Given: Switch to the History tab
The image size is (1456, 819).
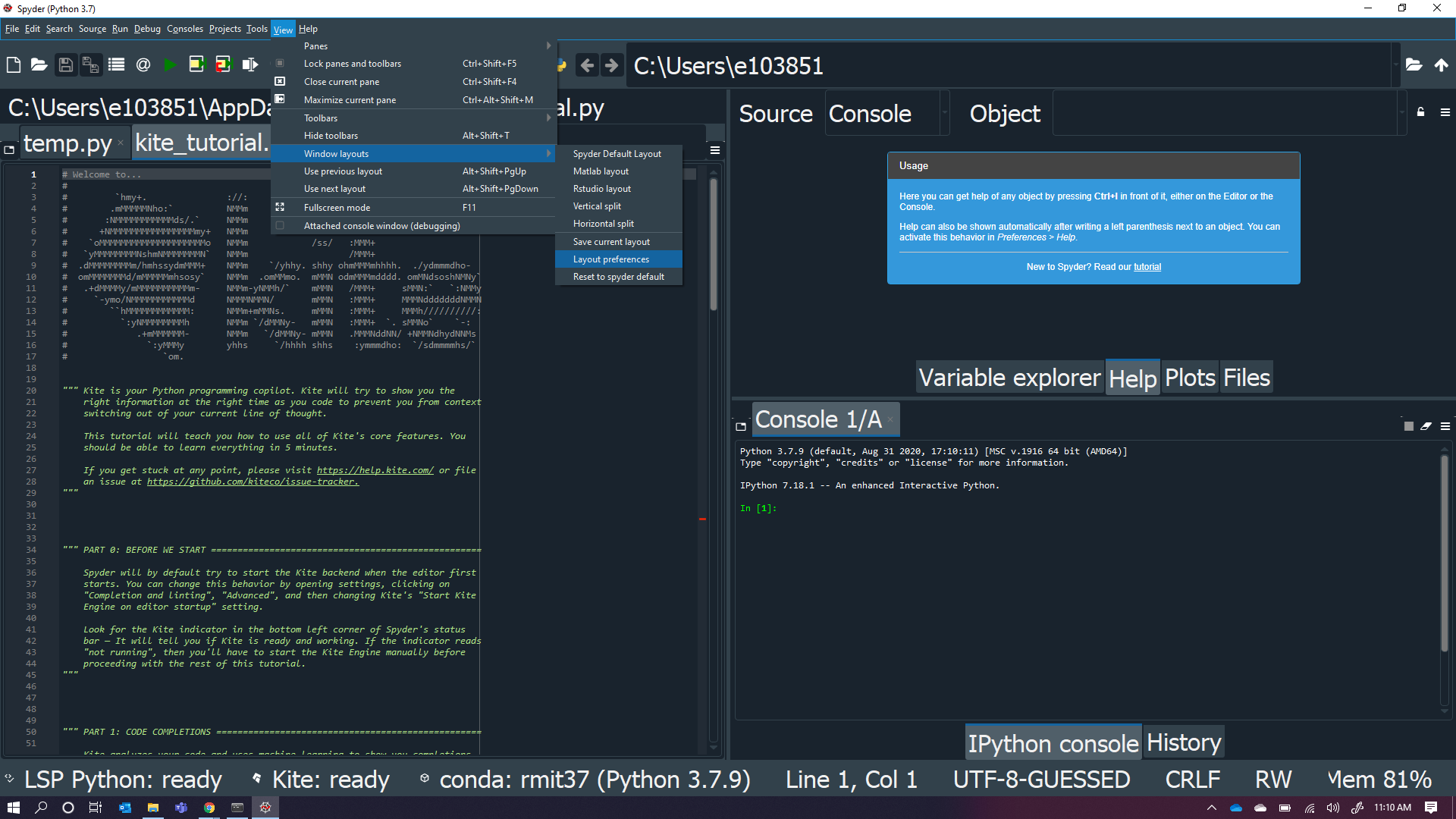Looking at the screenshot, I should [1184, 742].
